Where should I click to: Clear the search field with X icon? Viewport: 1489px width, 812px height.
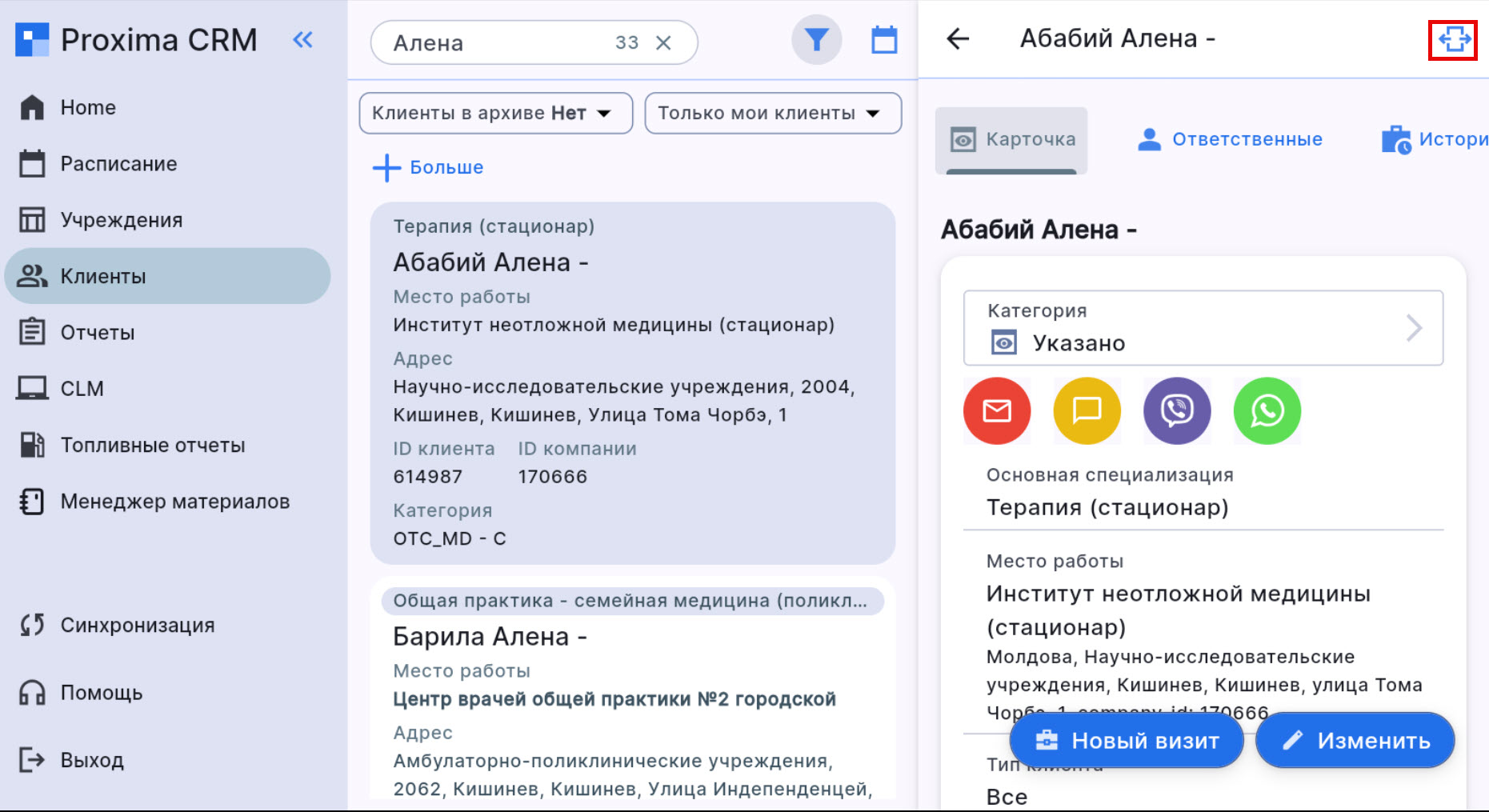pos(663,43)
